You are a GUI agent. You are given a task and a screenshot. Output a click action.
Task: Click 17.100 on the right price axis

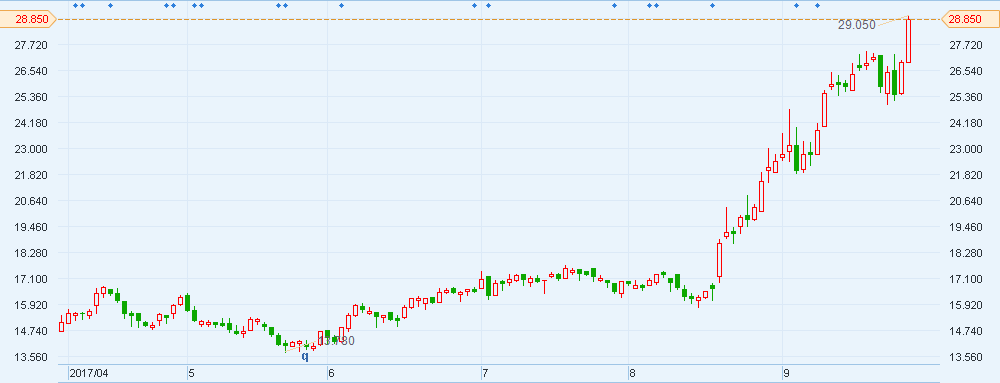pos(967,279)
